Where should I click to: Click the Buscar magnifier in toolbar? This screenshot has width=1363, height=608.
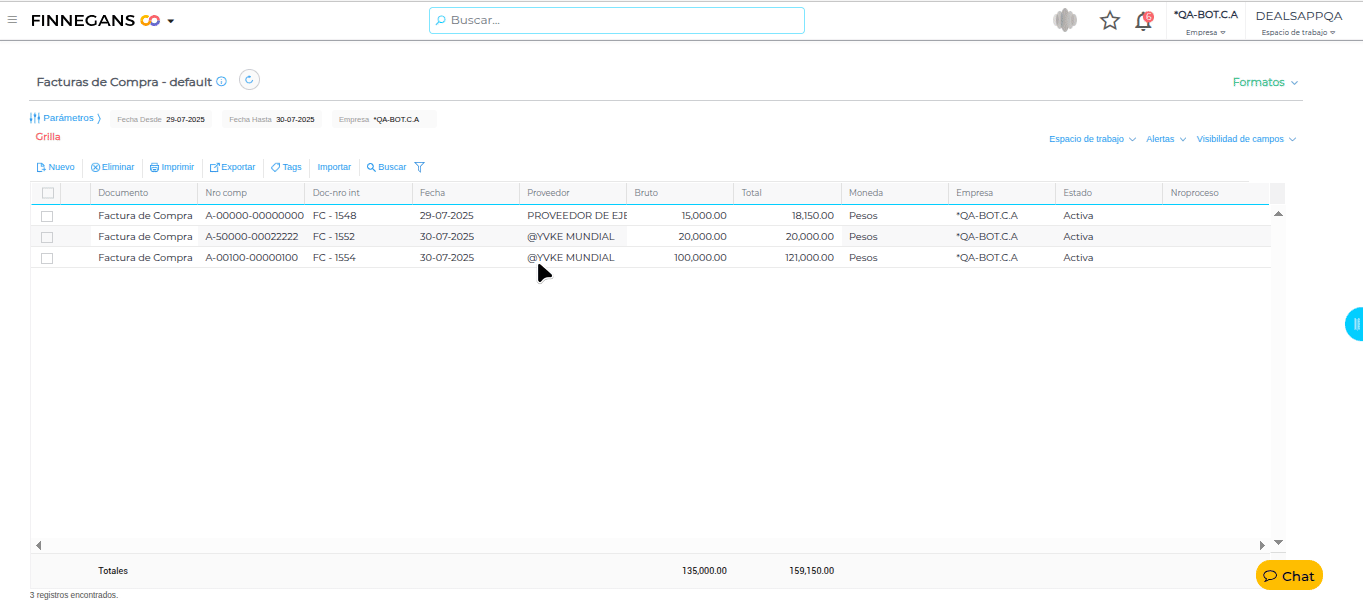386,167
